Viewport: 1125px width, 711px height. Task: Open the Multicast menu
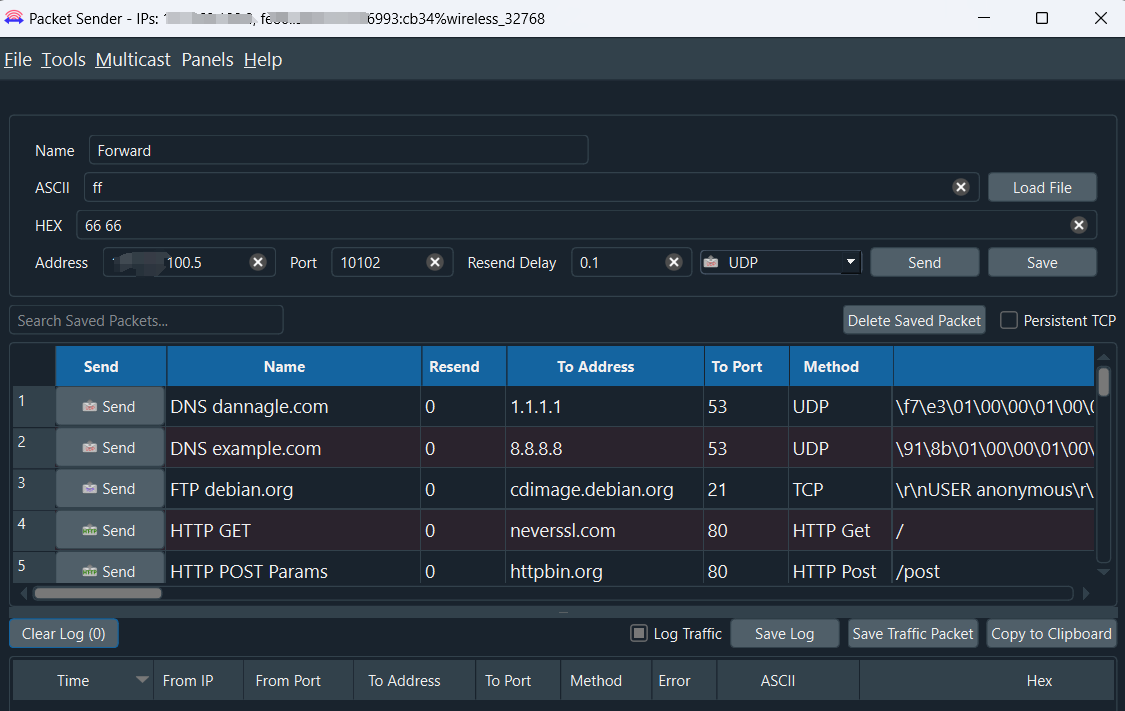pos(133,60)
